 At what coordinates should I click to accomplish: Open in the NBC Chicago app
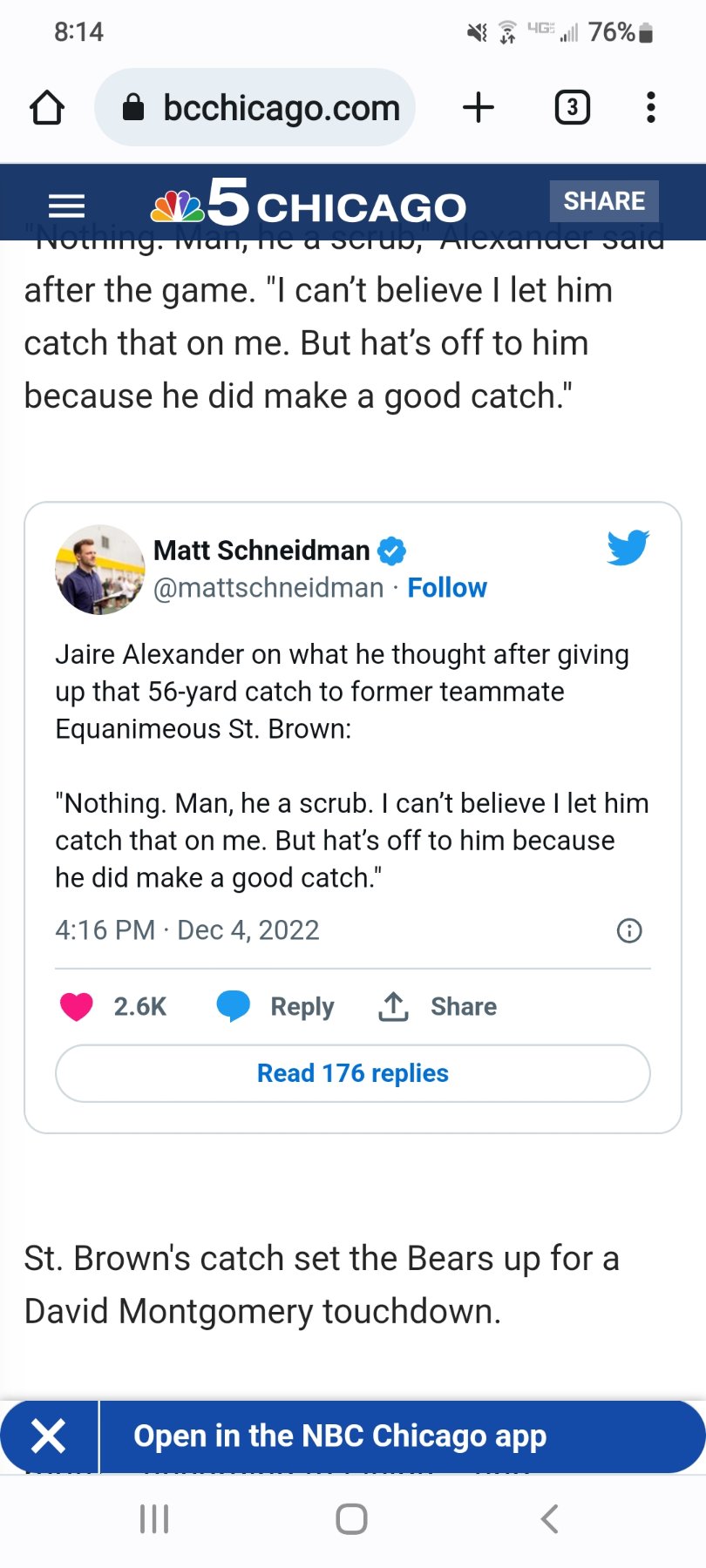click(340, 1436)
